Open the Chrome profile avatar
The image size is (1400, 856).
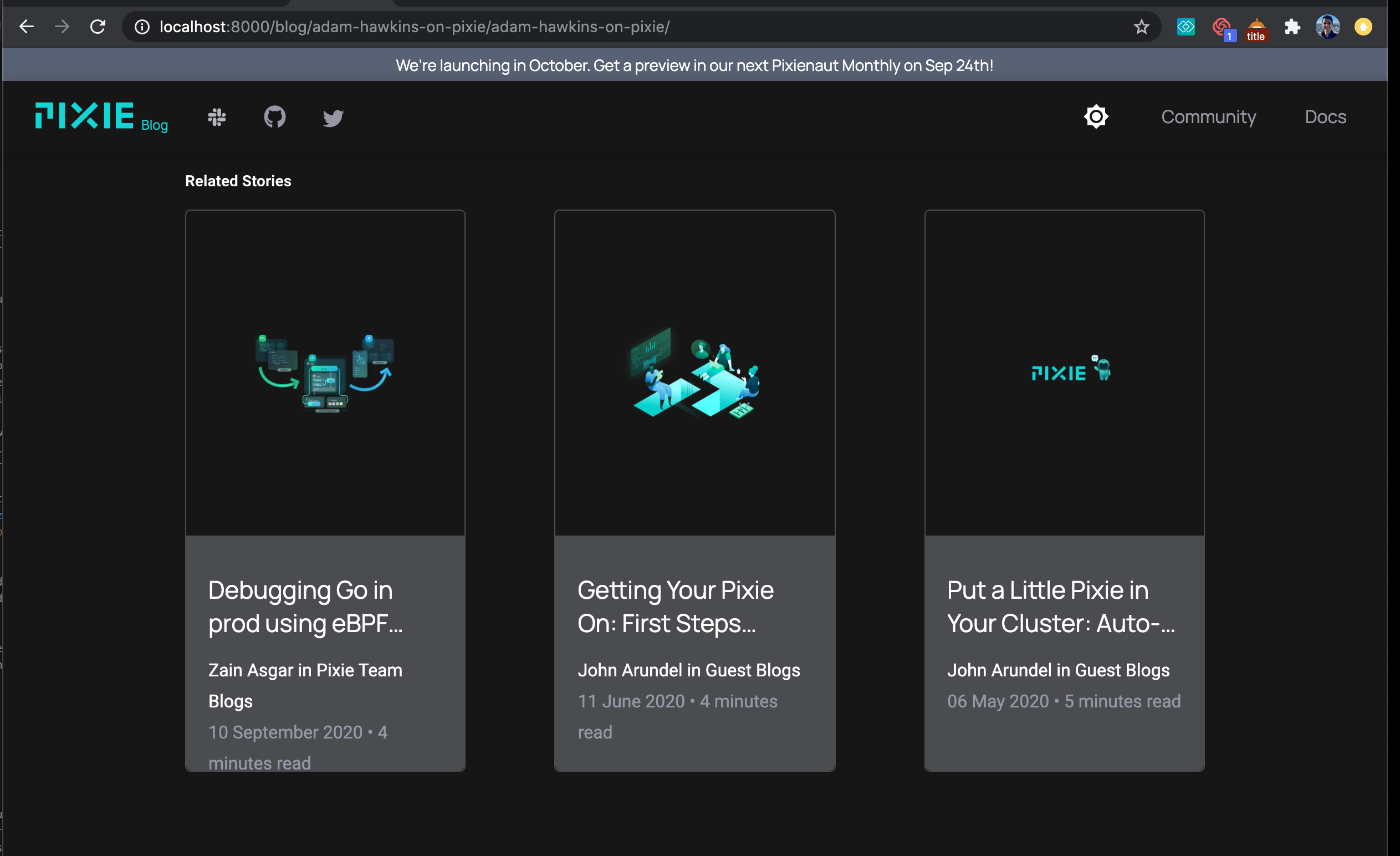pos(1327,27)
